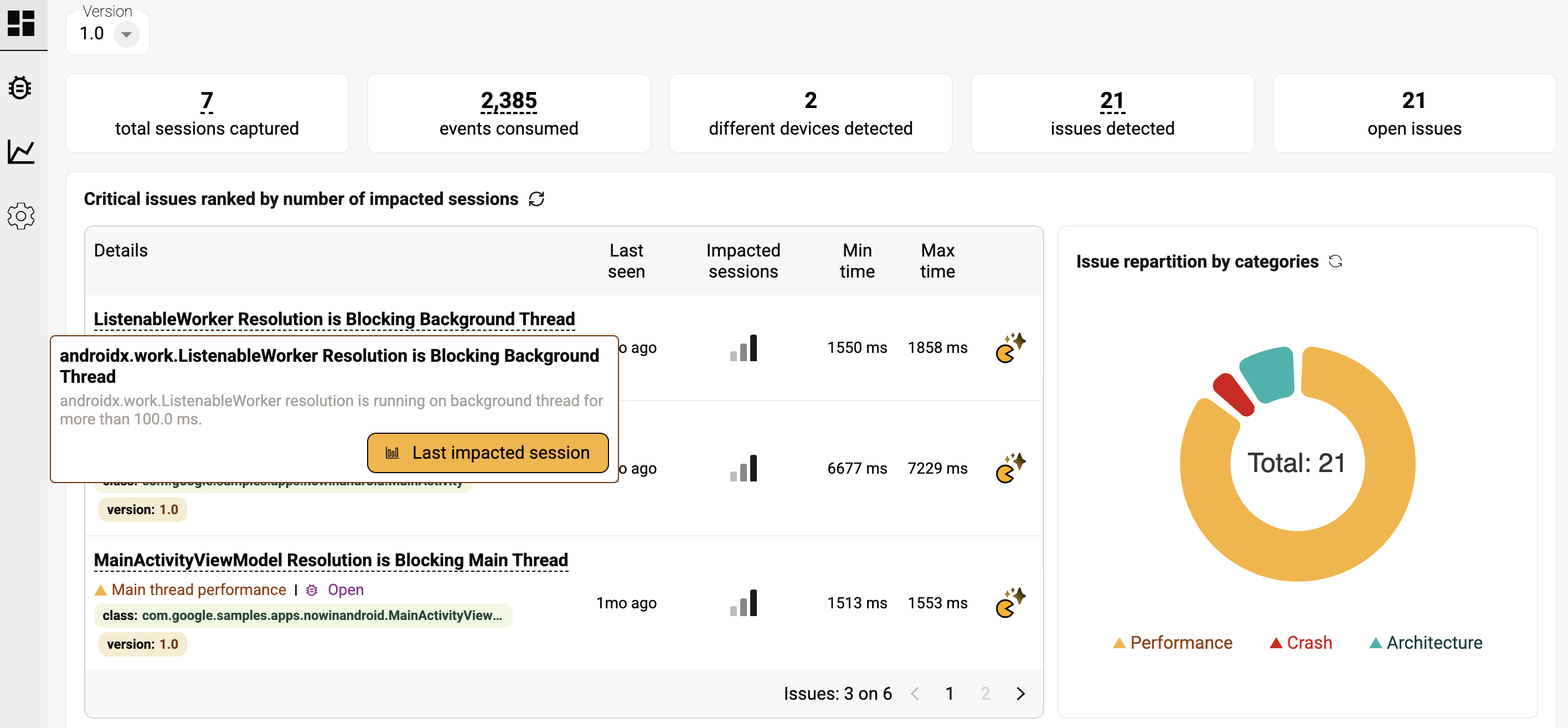Viewport: 1568px width, 728px height.
Task: Click AI sparkle icon for MainActivityViewModel issue
Action: coord(1010,602)
